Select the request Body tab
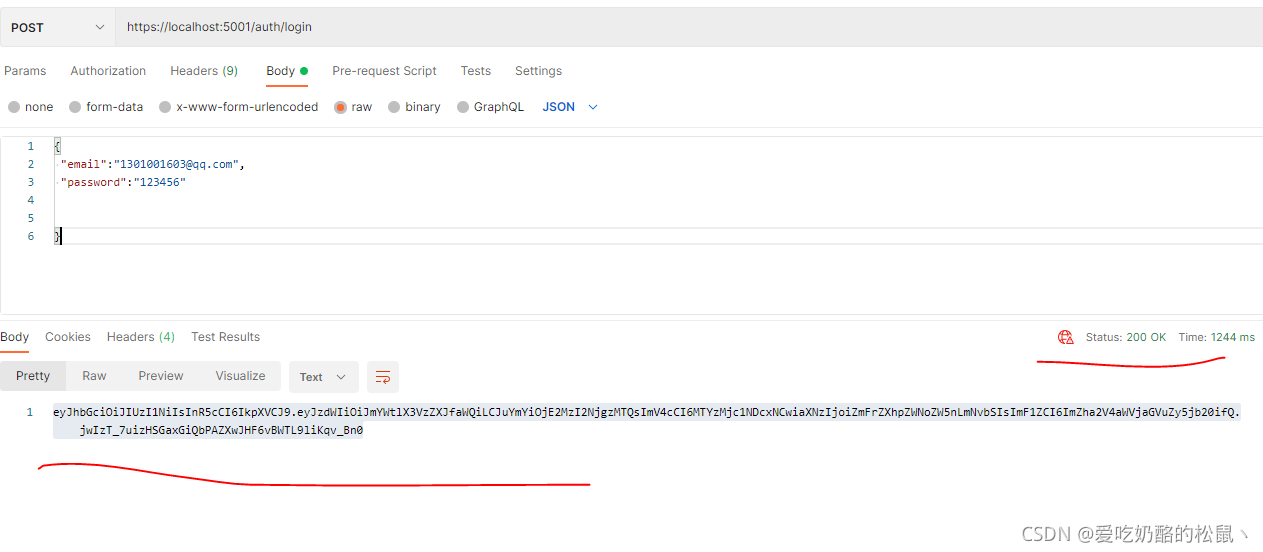Image resolution: width=1263 pixels, height=552 pixels. coord(286,71)
